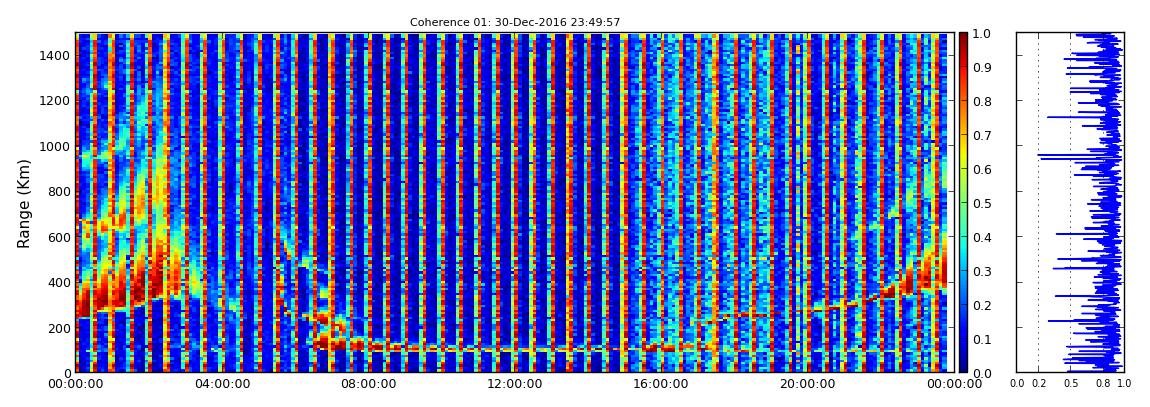Click the colorbar 0.8 label
1150x407 pixels.
tap(984, 102)
